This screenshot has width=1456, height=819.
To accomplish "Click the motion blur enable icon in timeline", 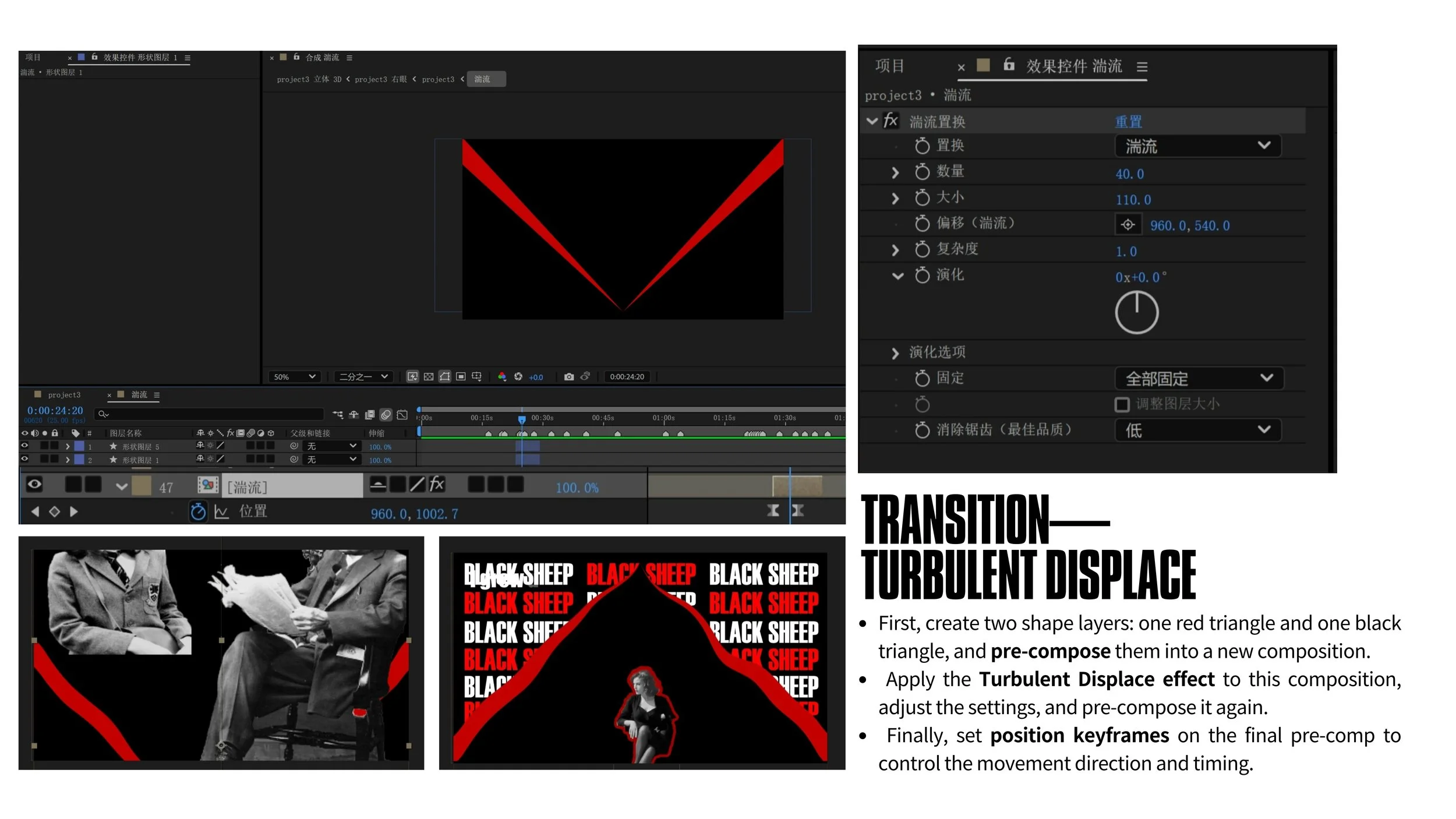I will pyautogui.click(x=386, y=415).
